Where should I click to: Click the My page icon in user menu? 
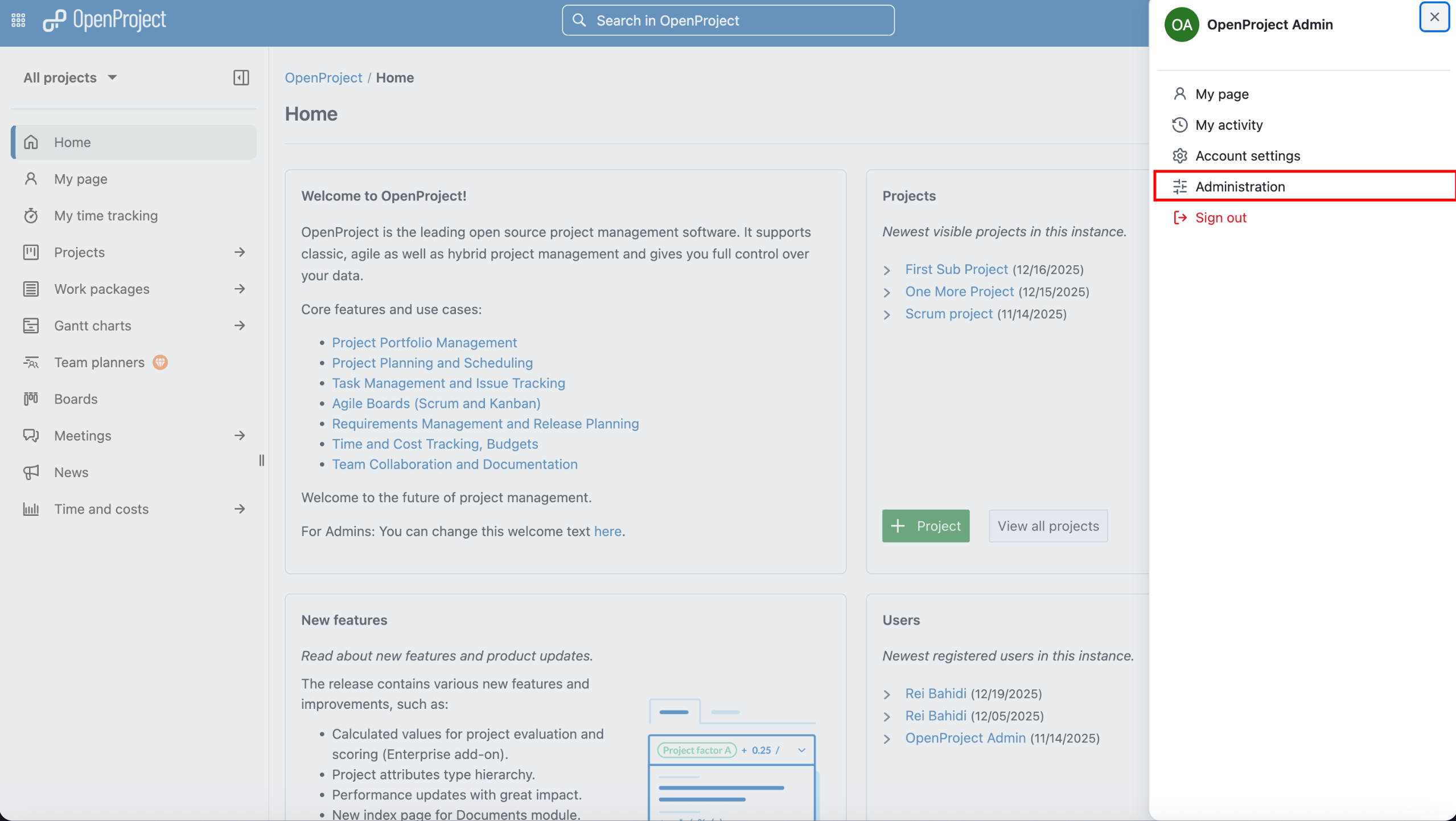[1180, 94]
